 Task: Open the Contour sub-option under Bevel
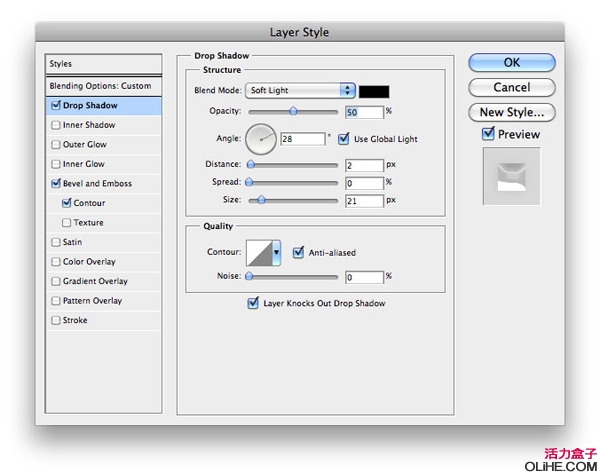coord(103,203)
